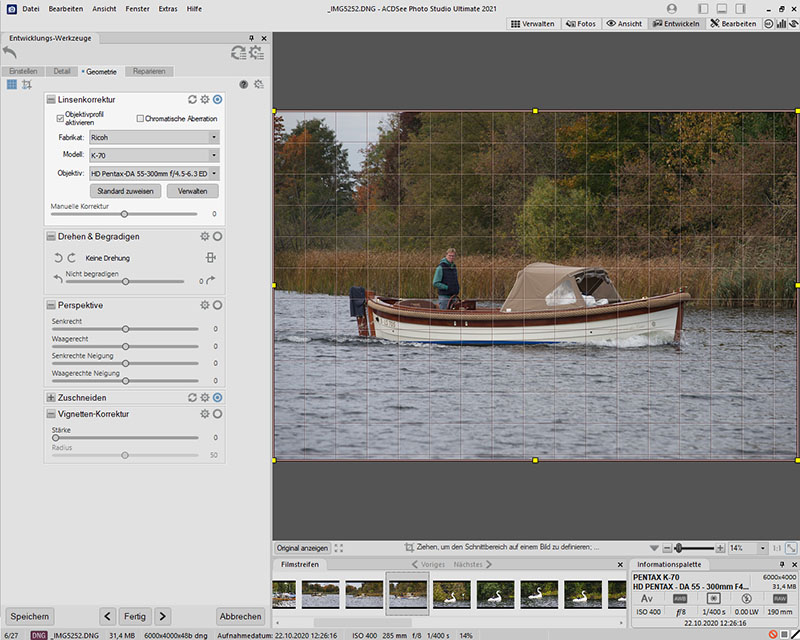The height and width of the screenshot is (640, 800).
Task: Switch to the Detail tab
Action: point(62,72)
